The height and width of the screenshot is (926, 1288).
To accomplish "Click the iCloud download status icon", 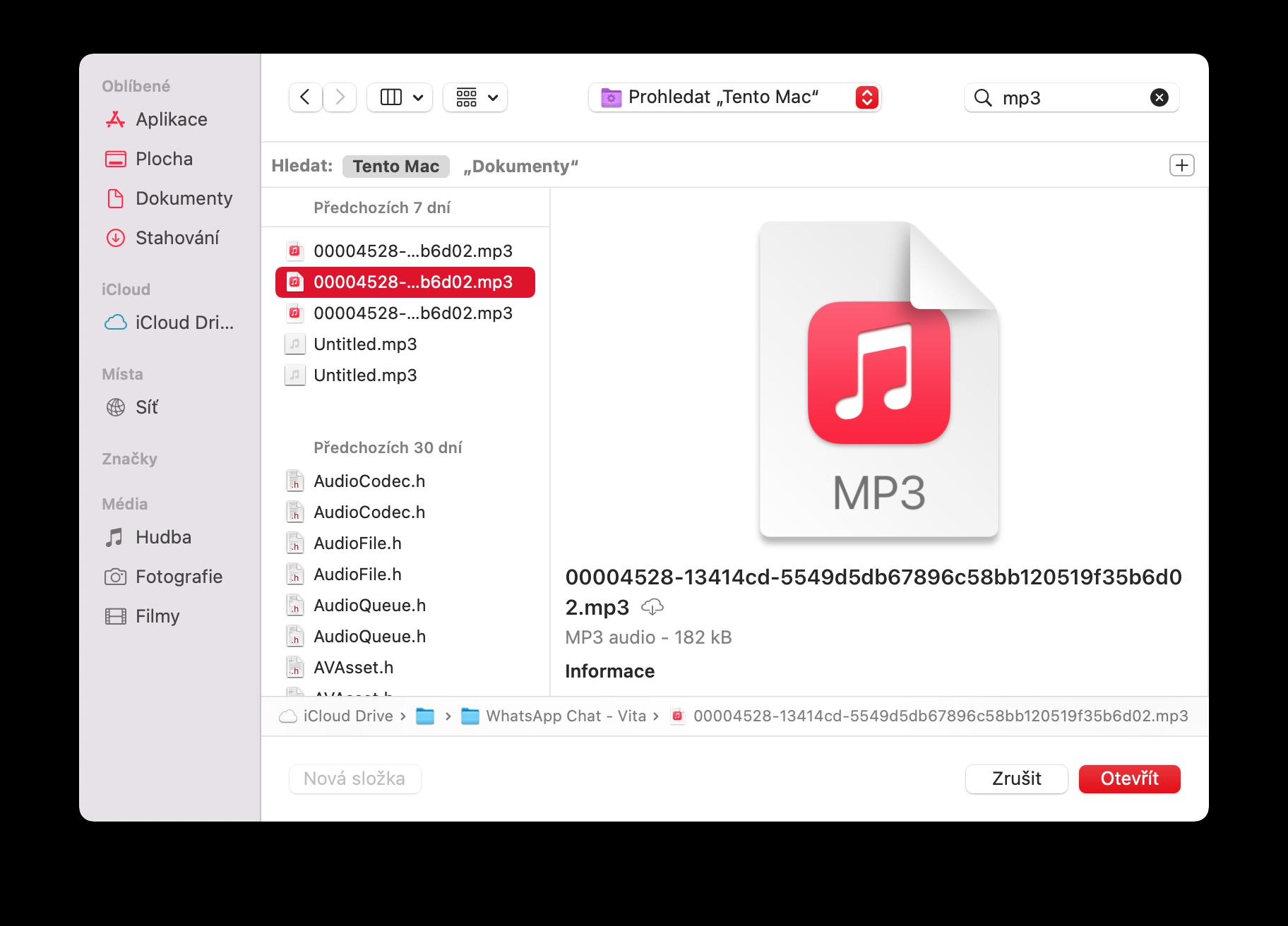I will coord(652,606).
